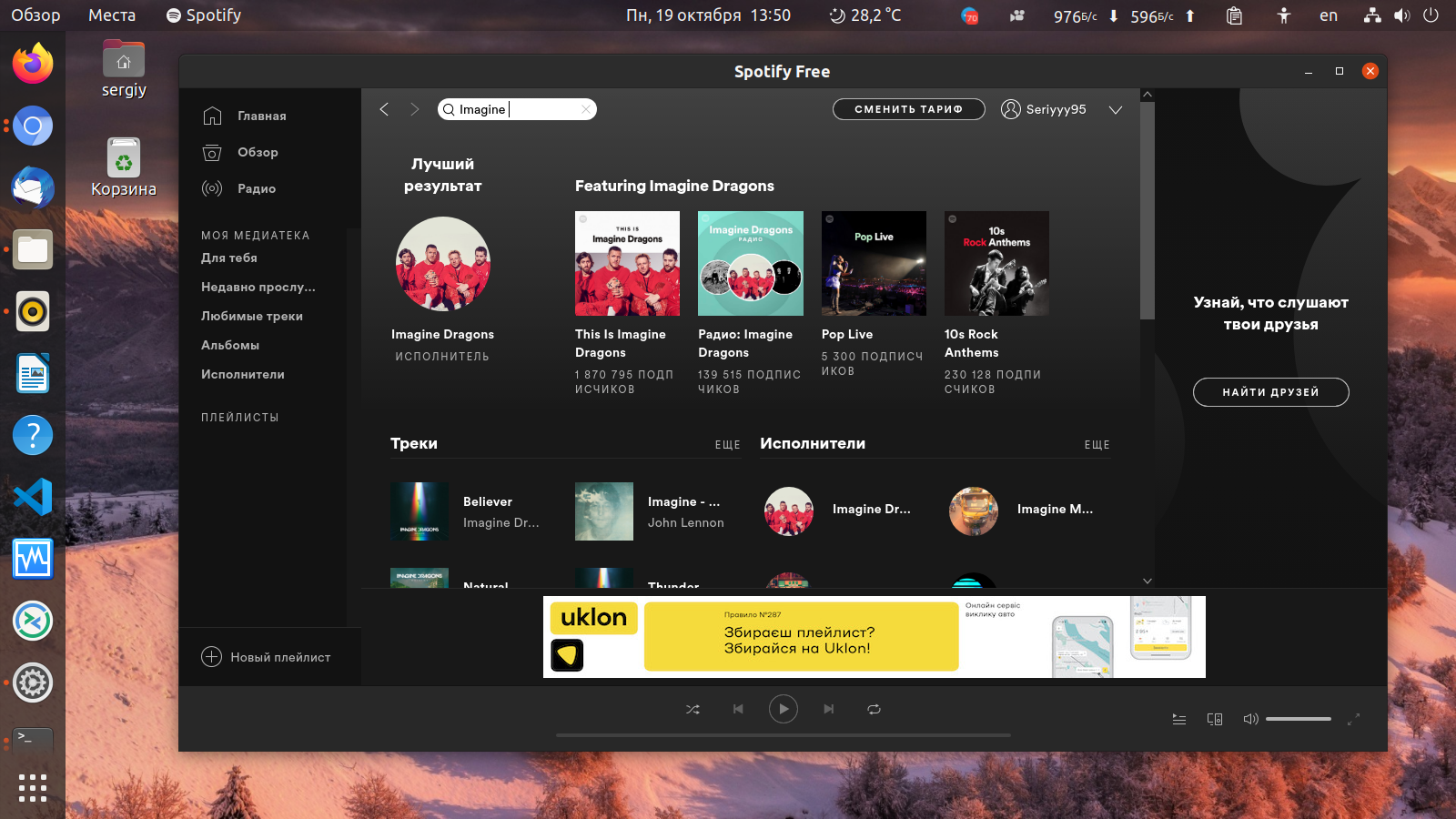Open the Корзина trash desktop icon
Image resolution: width=1456 pixels, height=819 pixels.
[124, 167]
